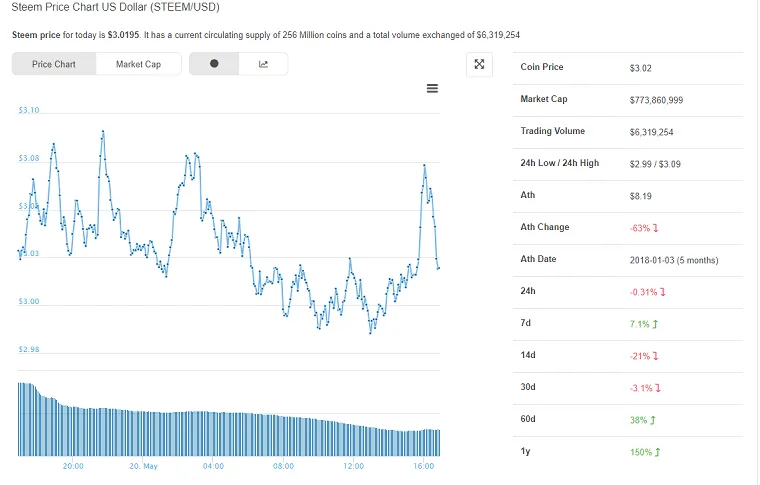
Task: Click the 60d change 38% value
Action: point(642,420)
